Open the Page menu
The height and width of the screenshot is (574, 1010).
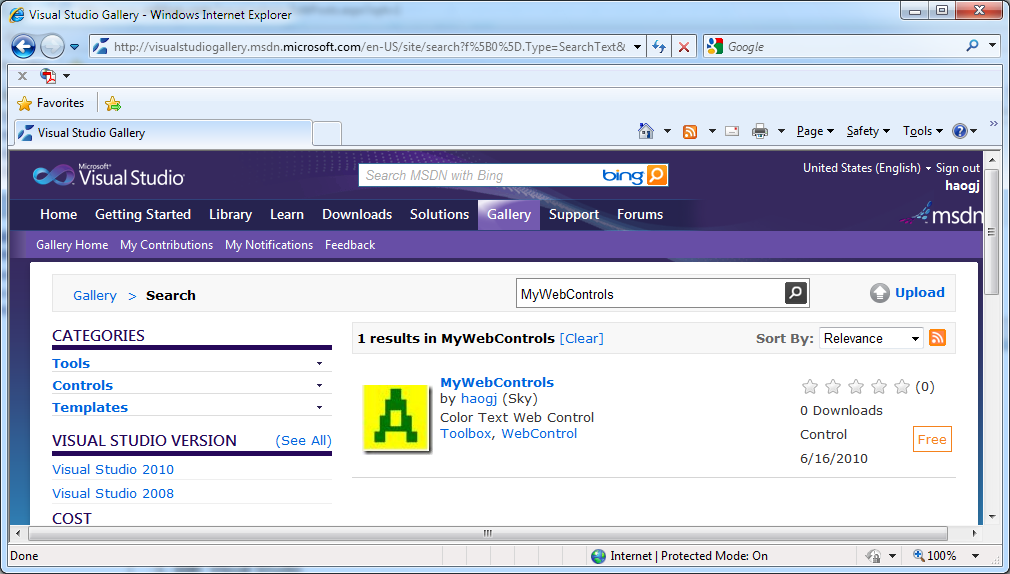tap(815, 131)
